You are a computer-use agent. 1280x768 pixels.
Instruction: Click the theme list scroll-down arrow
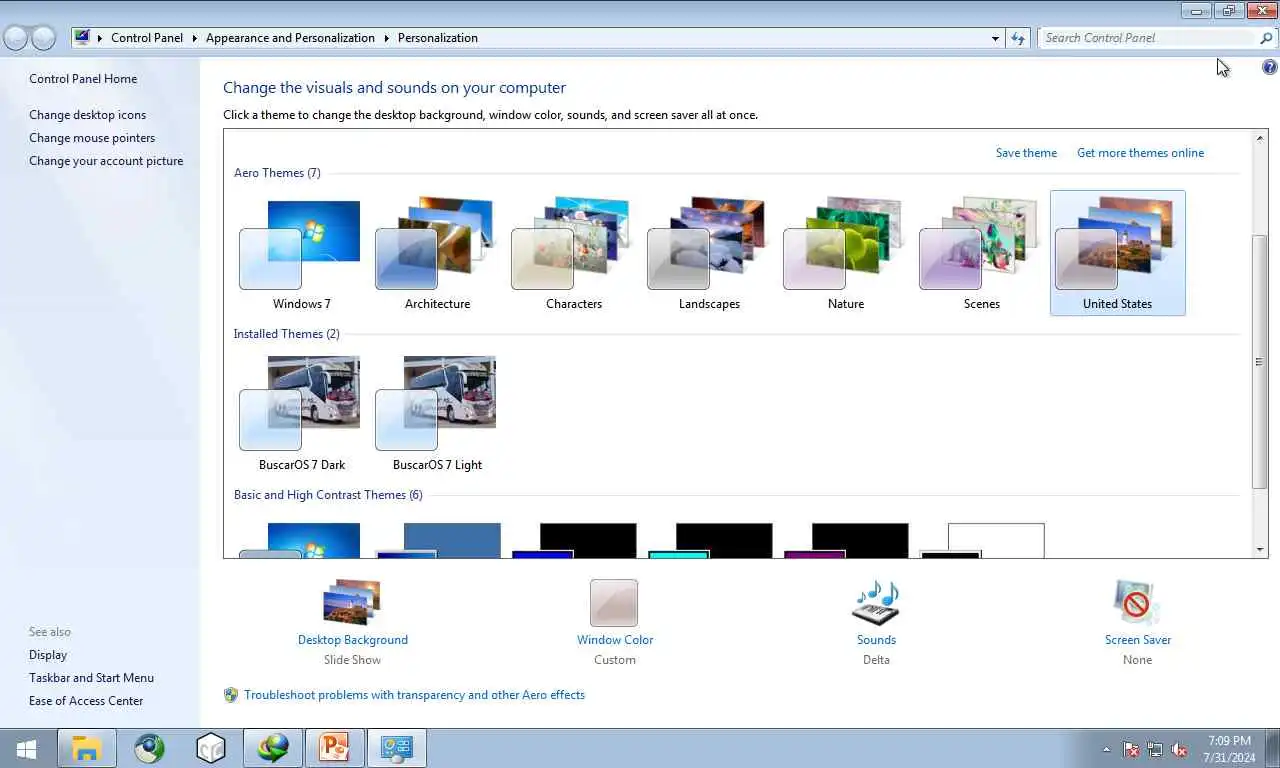click(x=1260, y=549)
